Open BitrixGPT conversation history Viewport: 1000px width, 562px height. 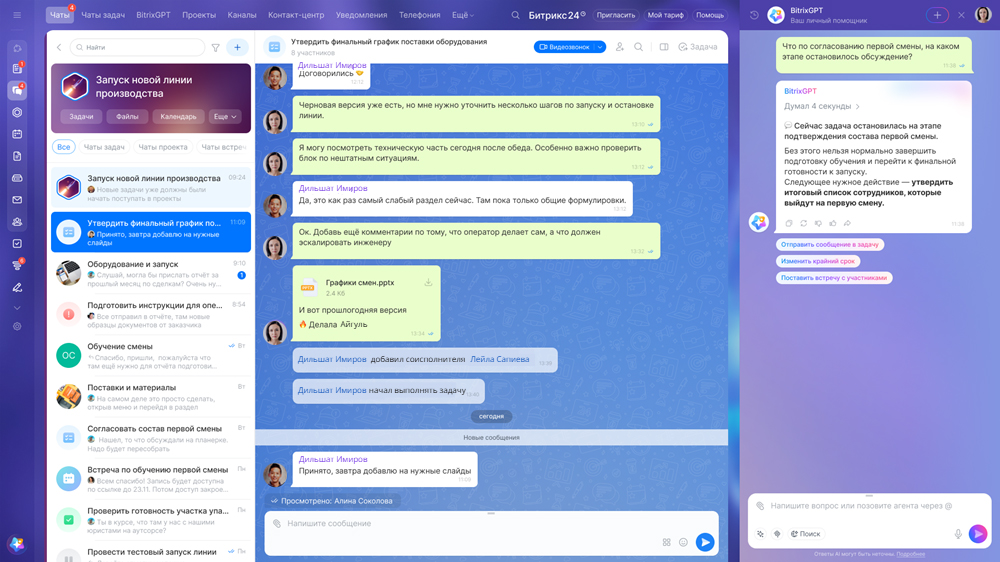tap(754, 15)
